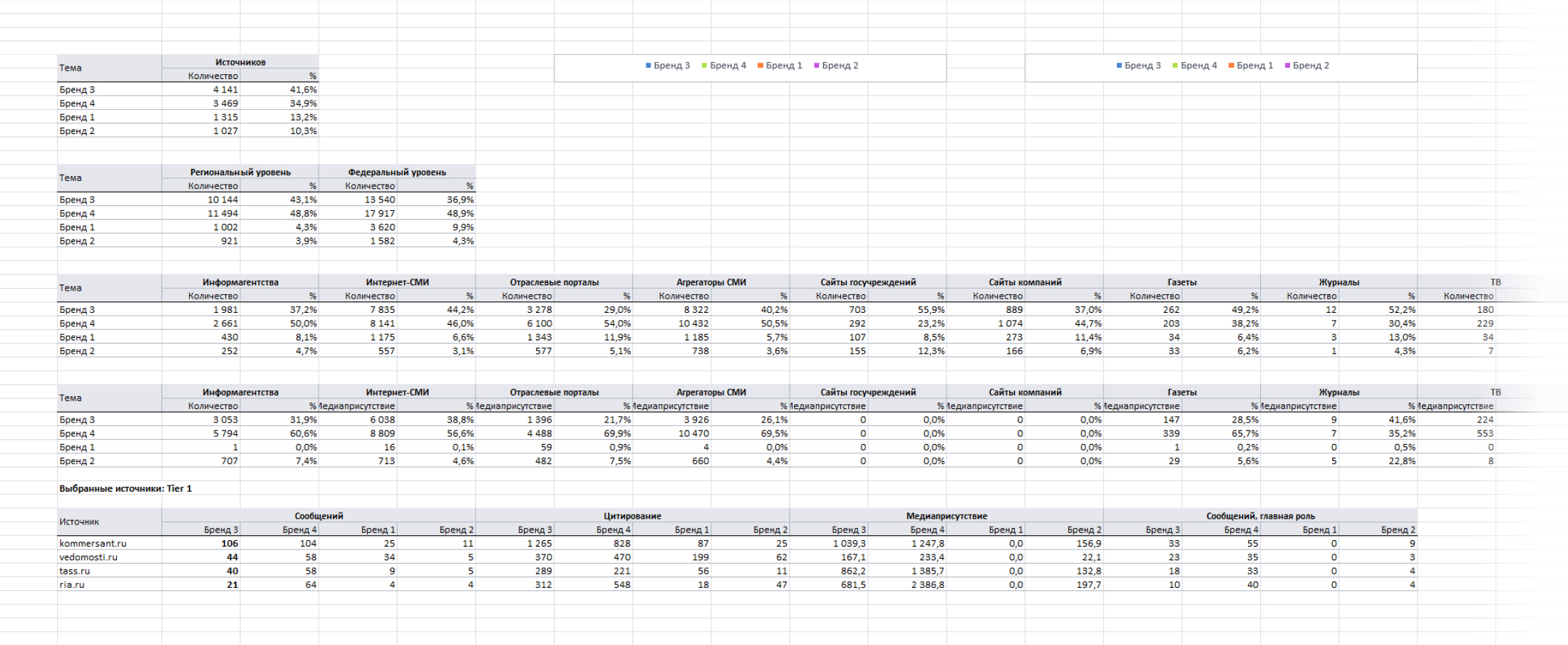Image resolution: width=1568 pixels, height=645 pixels.
Task: Select the 'Региональный уровень' header cell
Action: (x=240, y=172)
